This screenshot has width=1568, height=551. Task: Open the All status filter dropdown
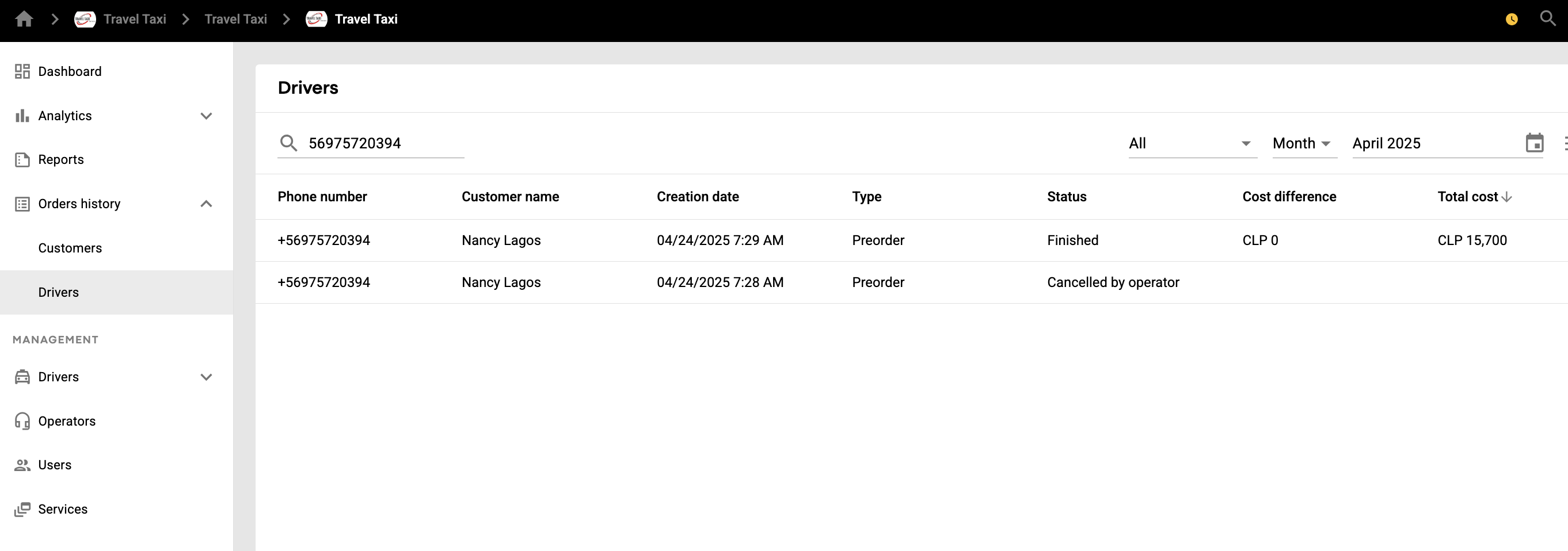(x=1193, y=144)
